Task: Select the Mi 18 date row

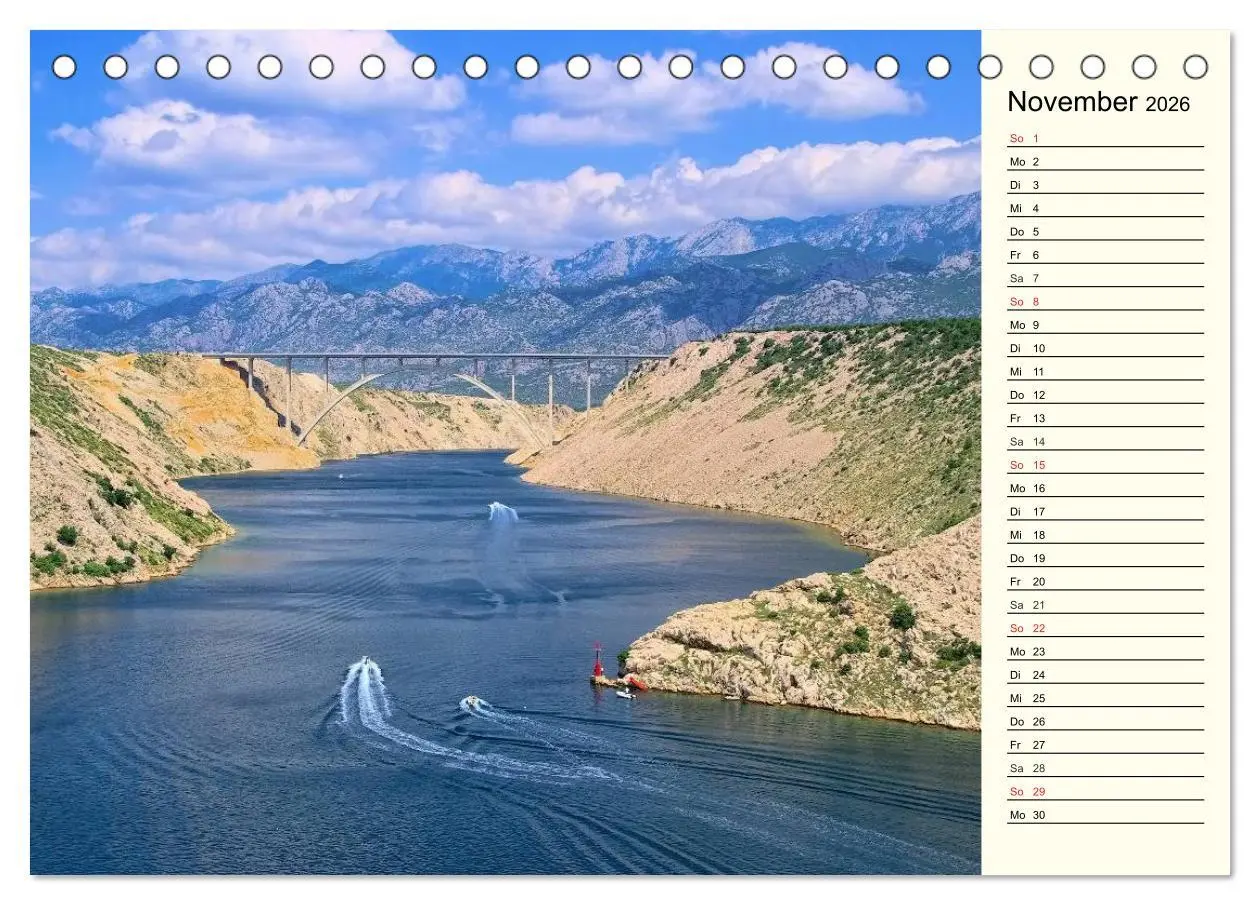Action: point(1105,535)
